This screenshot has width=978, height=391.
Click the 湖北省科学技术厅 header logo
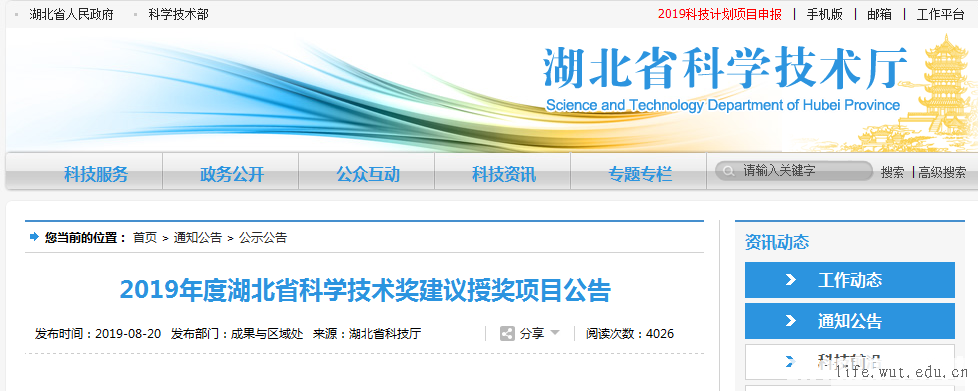point(725,79)
